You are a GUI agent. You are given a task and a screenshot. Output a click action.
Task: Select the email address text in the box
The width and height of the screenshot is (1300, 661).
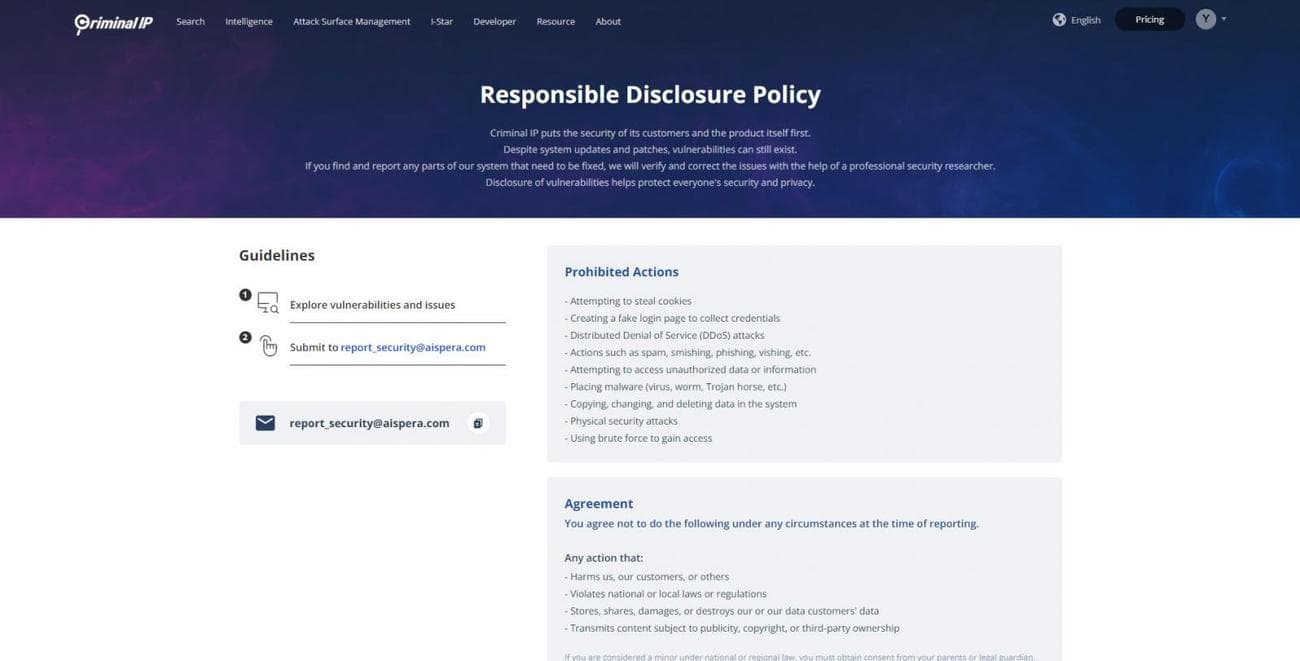point(369,423)
